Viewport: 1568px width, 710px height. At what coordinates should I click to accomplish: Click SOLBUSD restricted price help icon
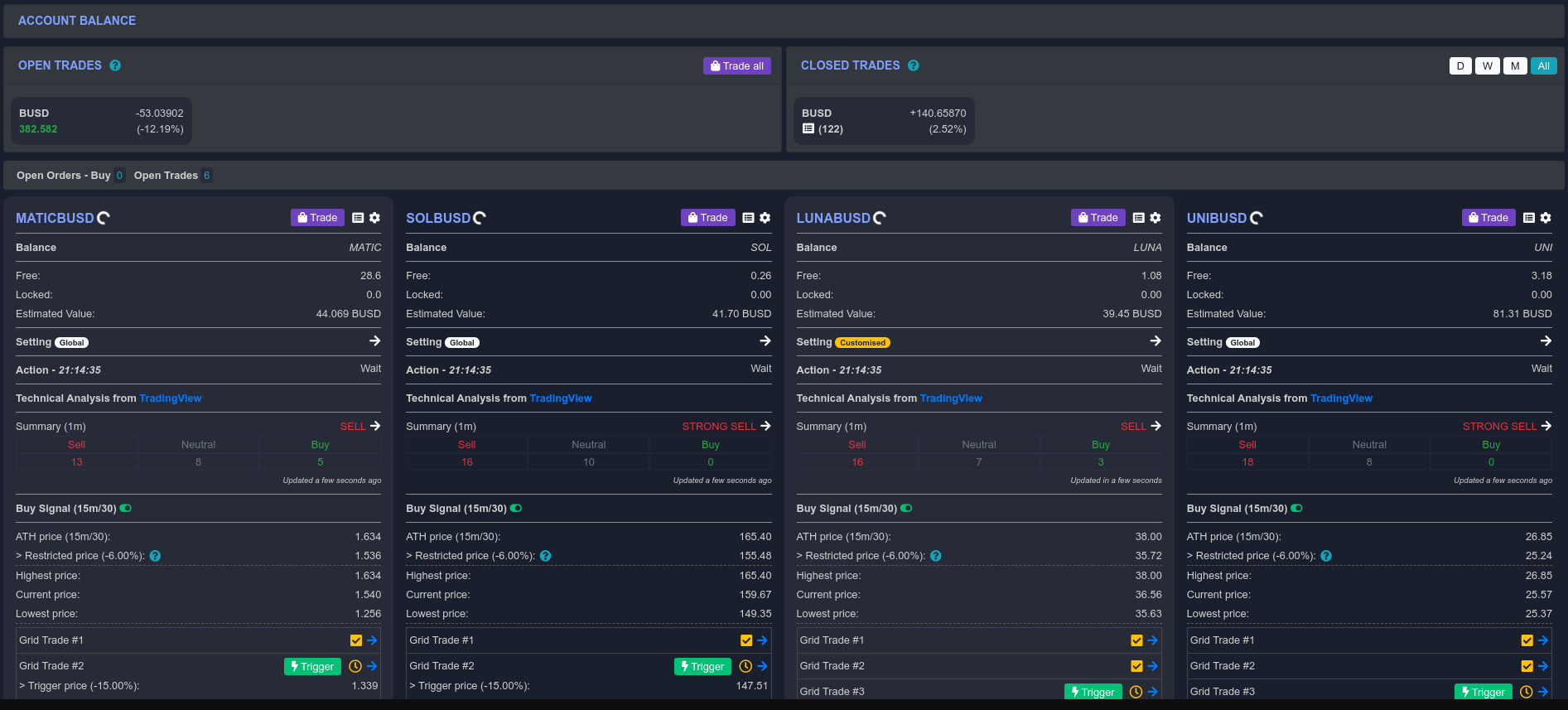click(x=545, y=556)
